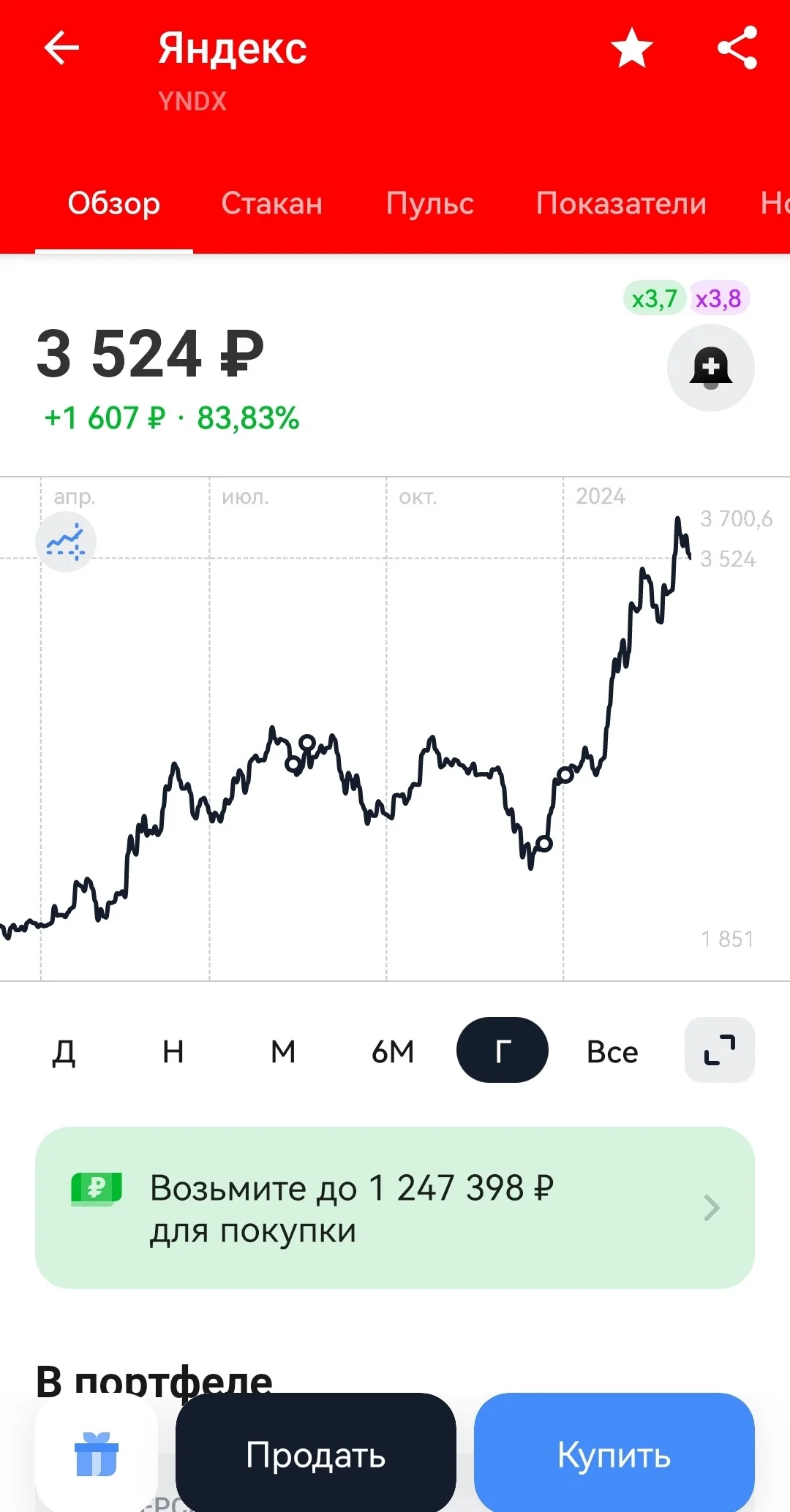
Task: Tap the back arrow icon
Action: pos(61,48)
